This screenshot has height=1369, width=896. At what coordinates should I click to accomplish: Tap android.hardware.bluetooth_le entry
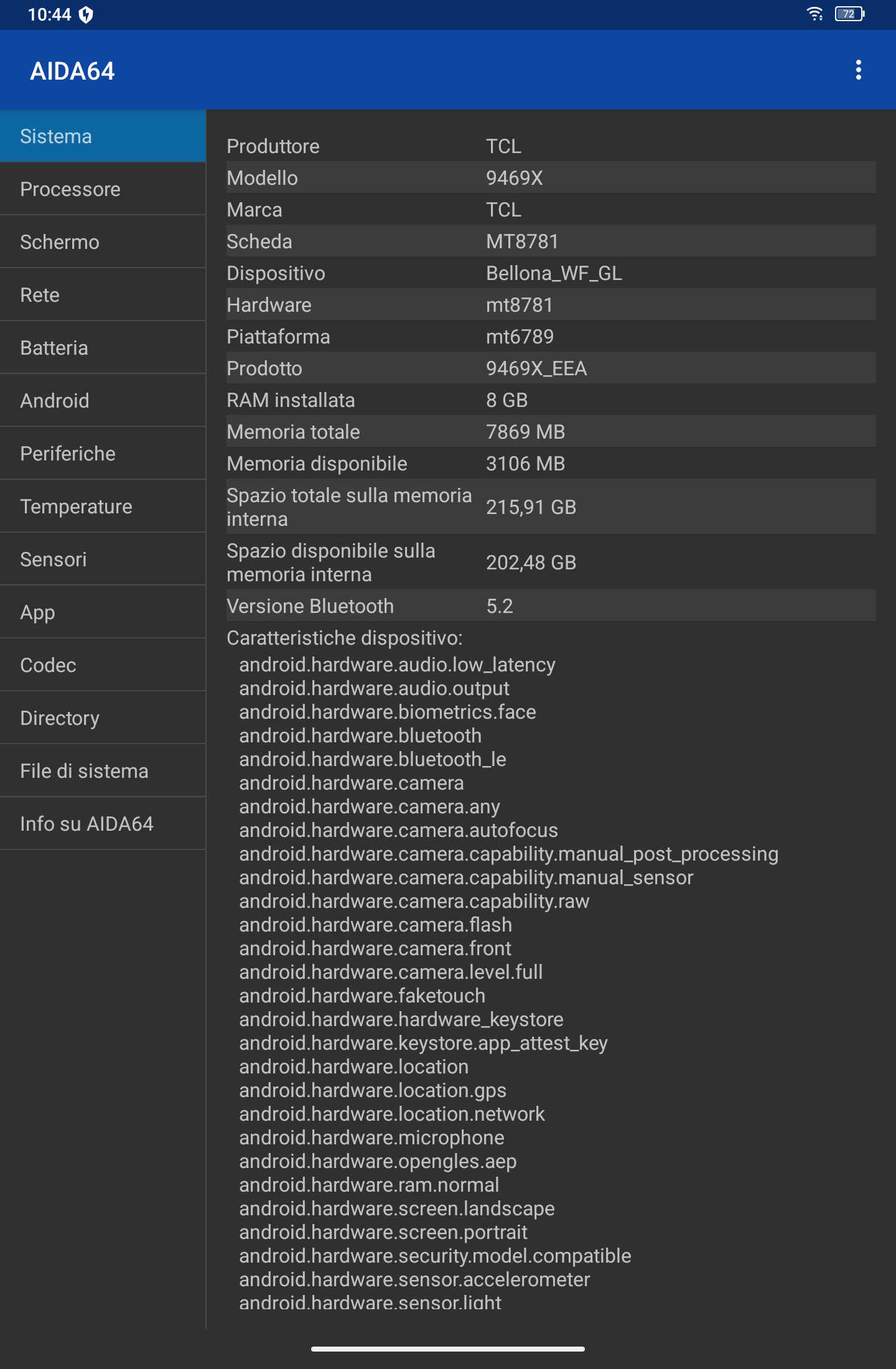(373, 759)
